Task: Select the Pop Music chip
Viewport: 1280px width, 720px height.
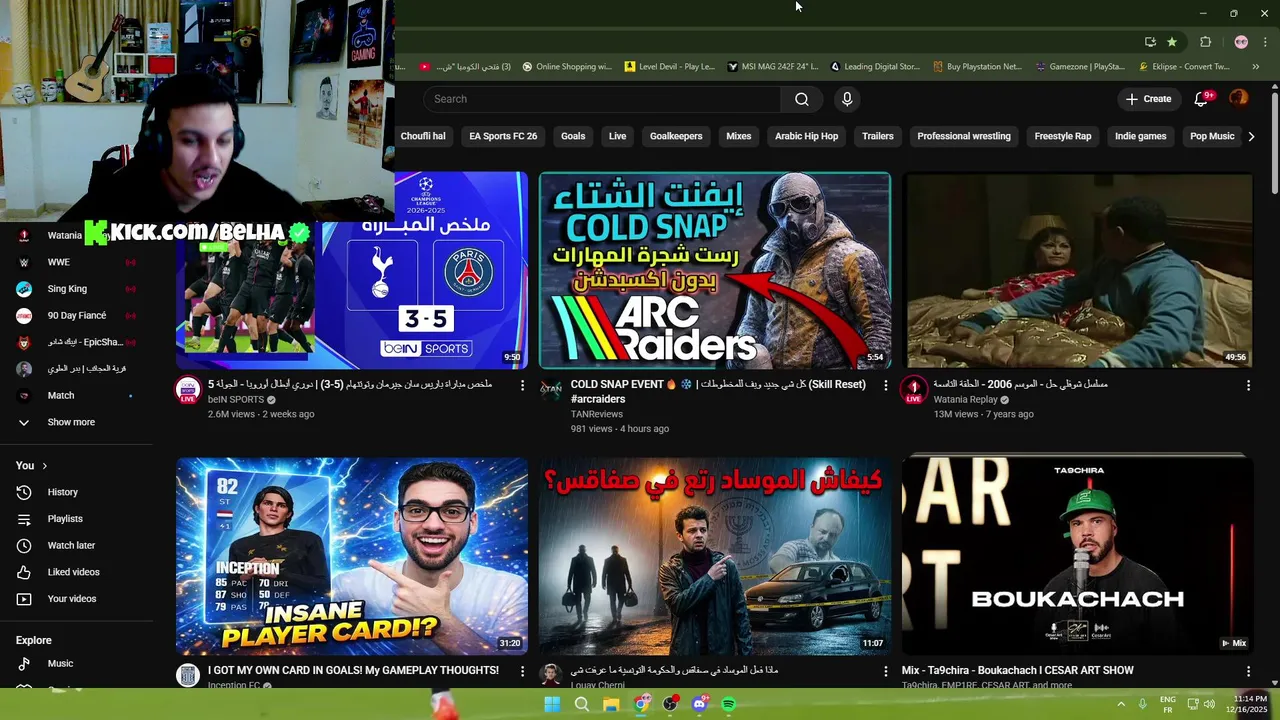Action: pyautogui.click(x=1212, y=136)
